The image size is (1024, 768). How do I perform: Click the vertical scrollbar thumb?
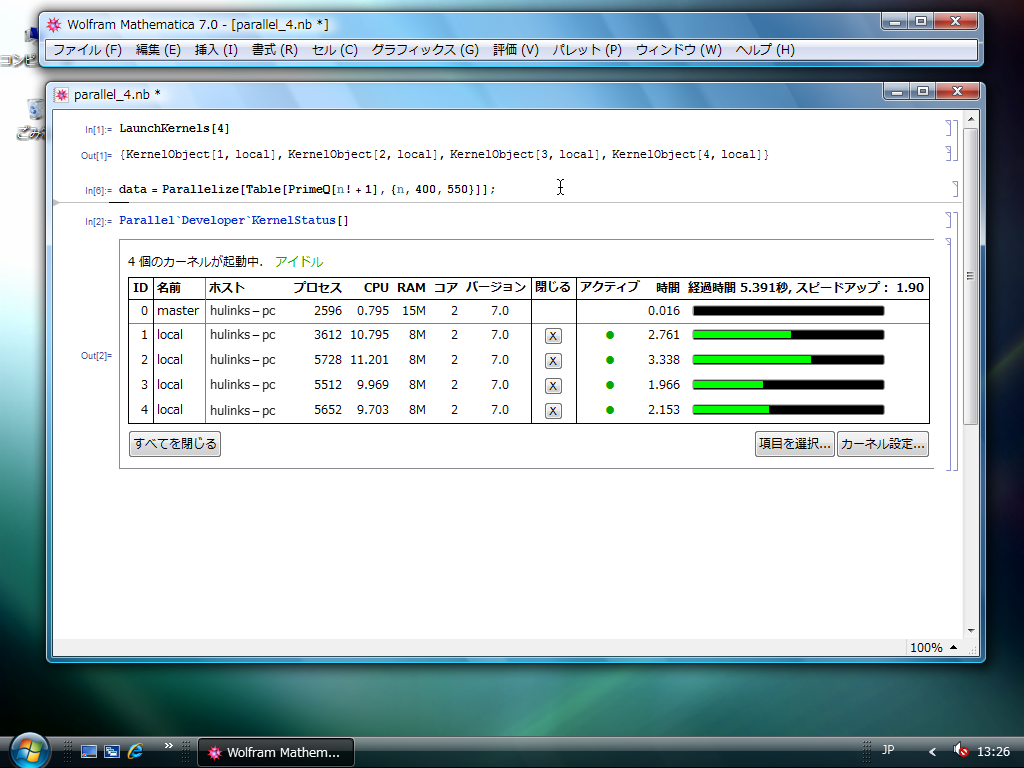coord(970,276)
